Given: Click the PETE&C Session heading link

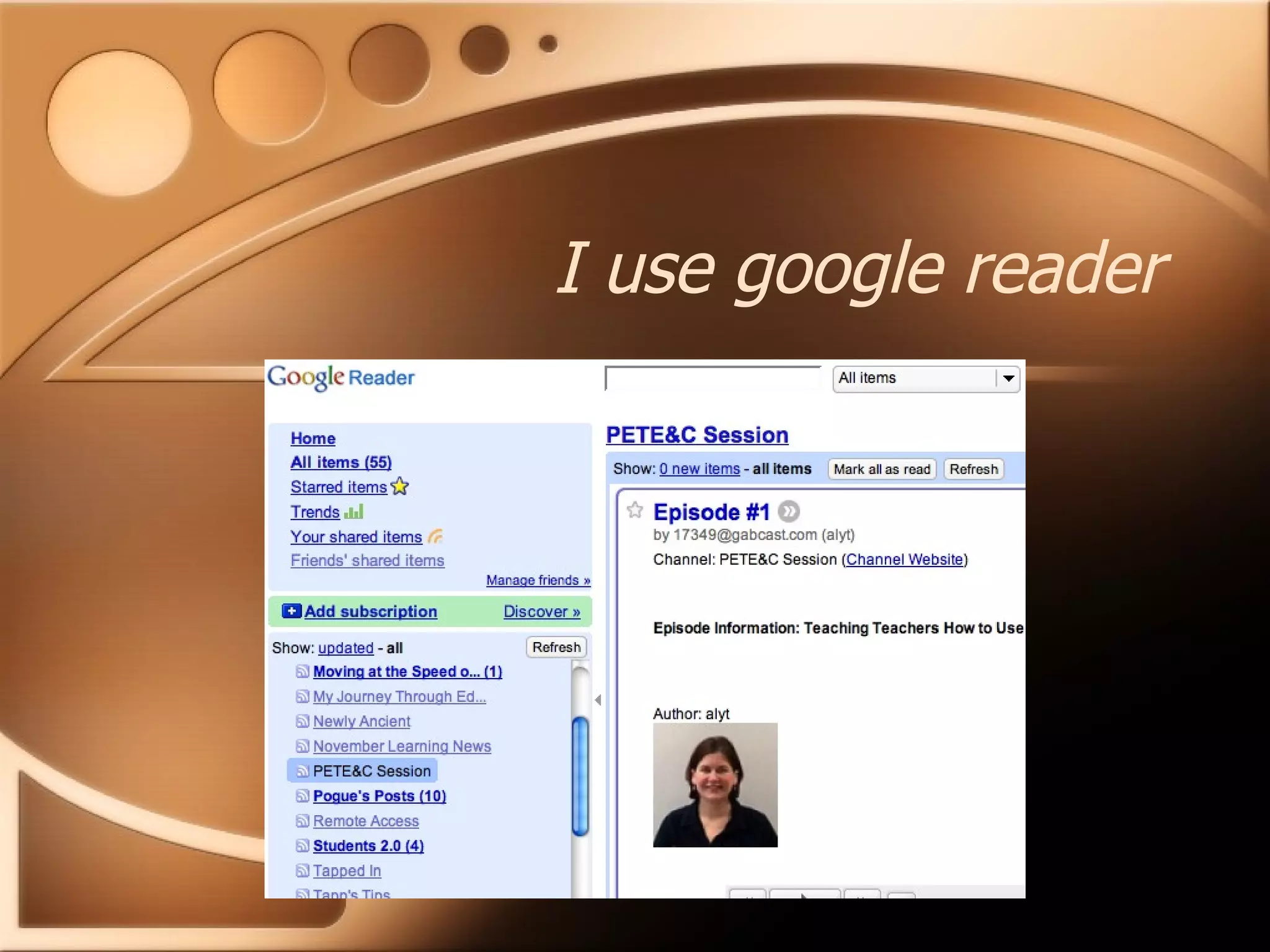Looking at the screenshot, I should [697, 434].
